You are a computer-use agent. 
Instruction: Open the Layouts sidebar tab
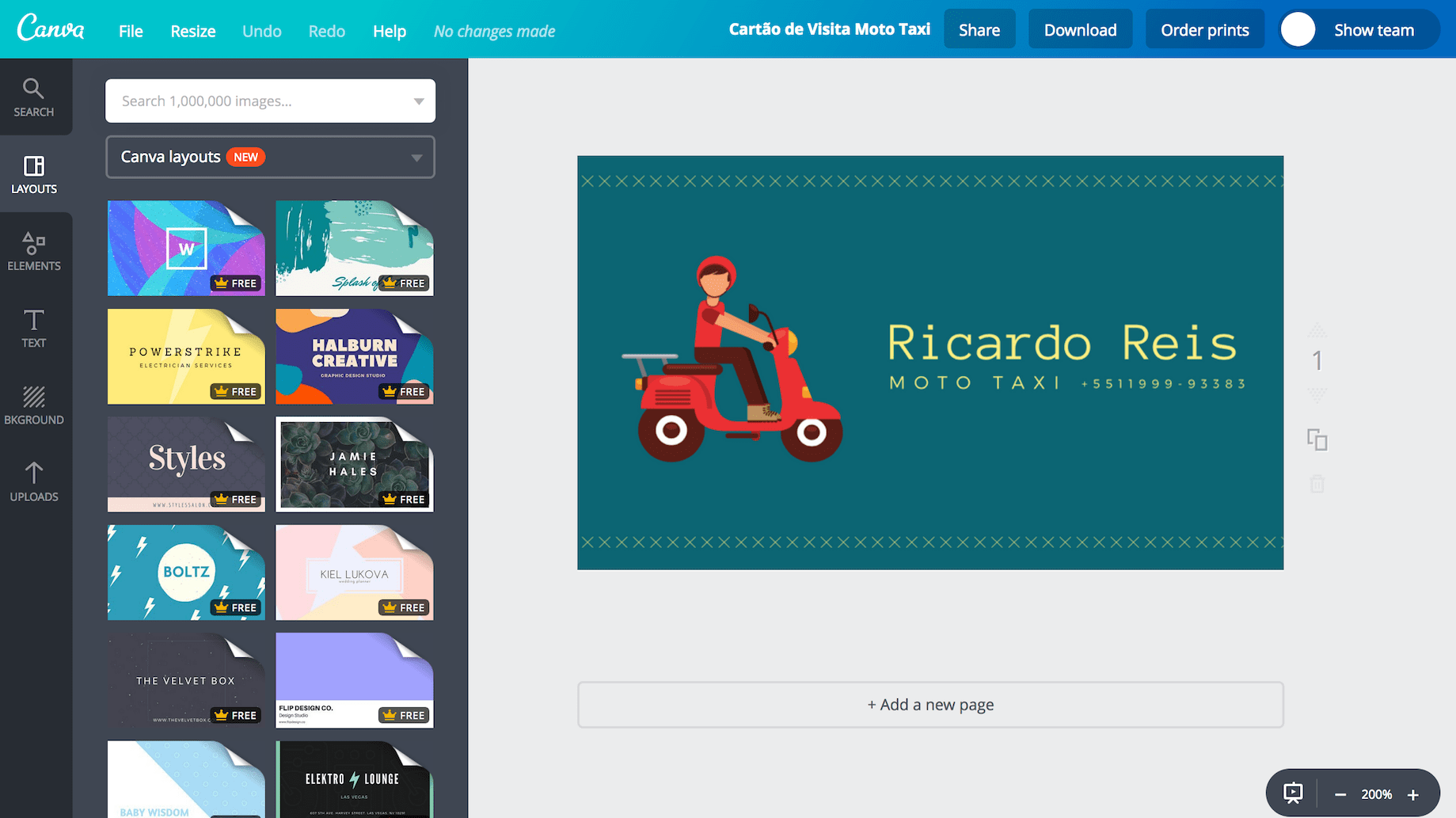[34, 174]
